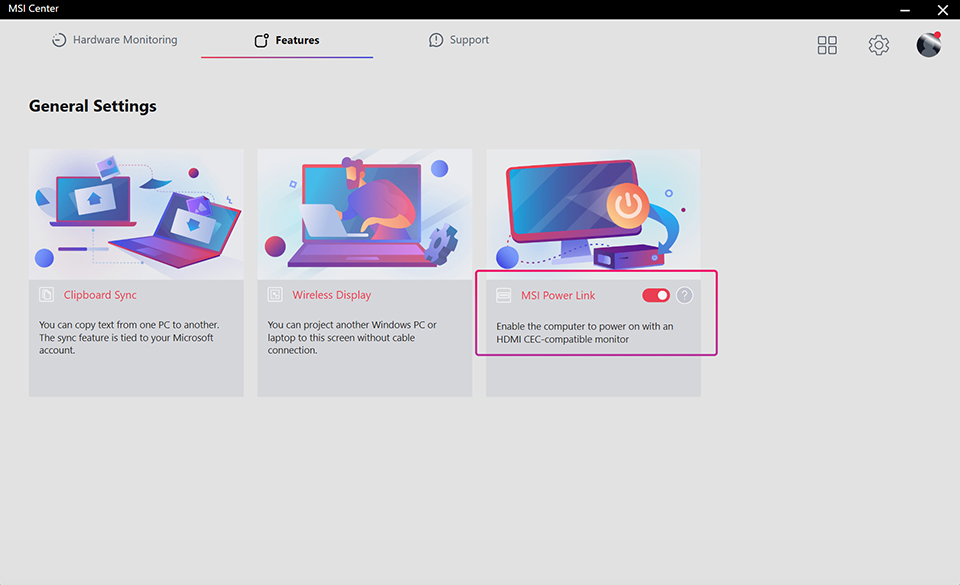Open the Wireless Display title link
960x585 pixels.
[331, 295]
